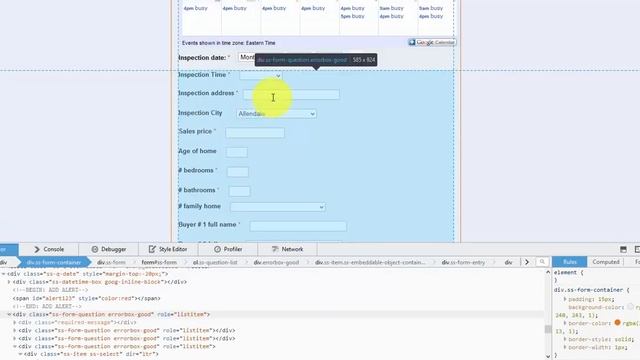This screenshot has width=640, height=360.
Task: Click the orange border-color swatch
Action: [617, 323]
